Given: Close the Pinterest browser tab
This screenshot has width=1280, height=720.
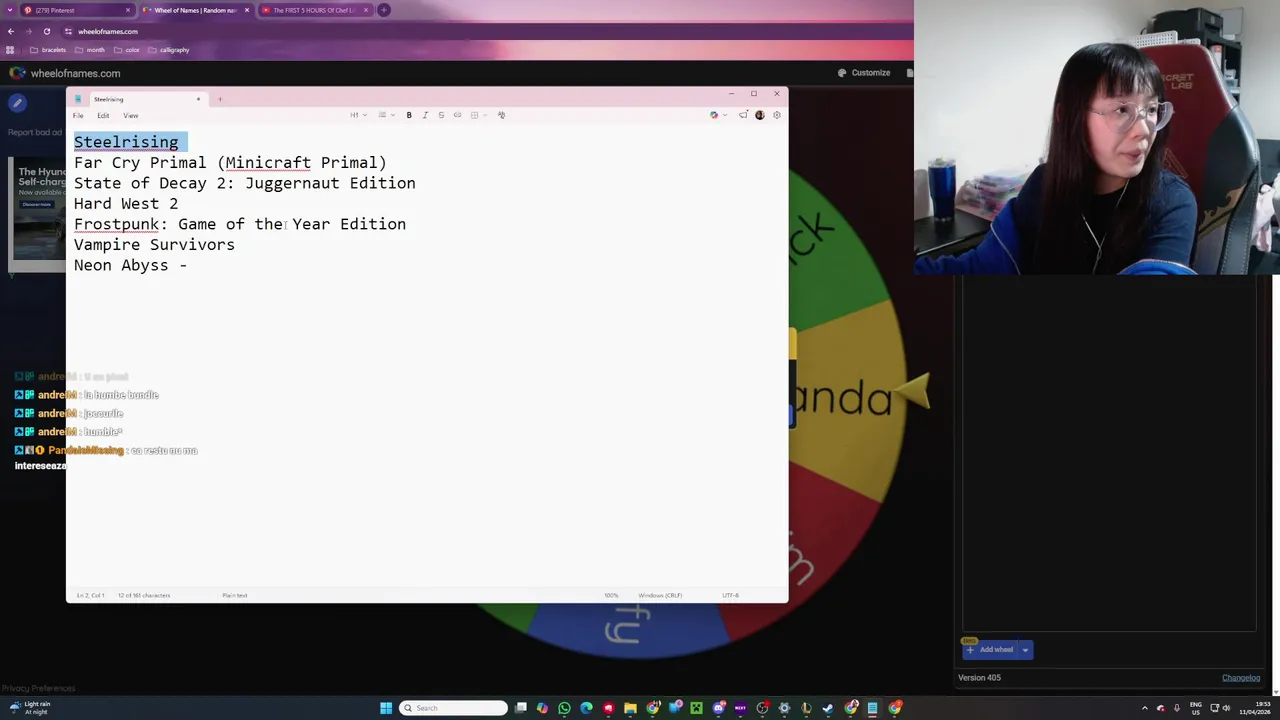Looking at the screenshot, I should tap(128, 10).
